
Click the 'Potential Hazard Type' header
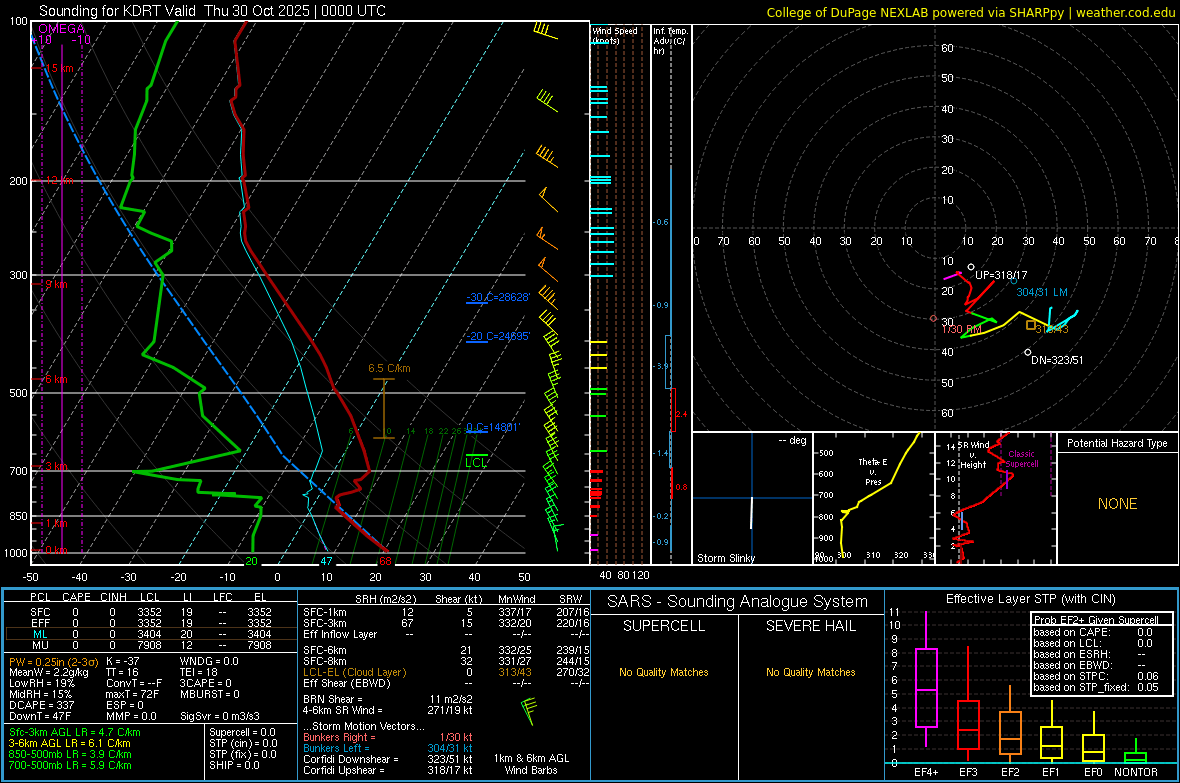pos(1117,443)
